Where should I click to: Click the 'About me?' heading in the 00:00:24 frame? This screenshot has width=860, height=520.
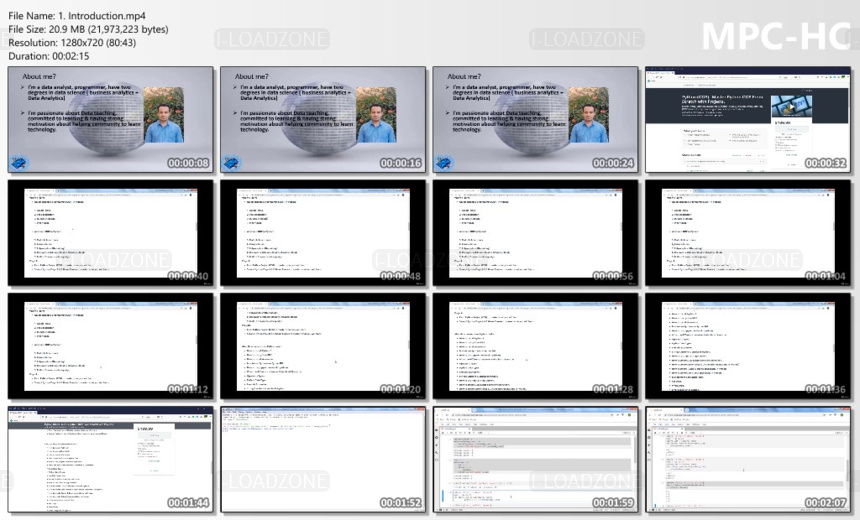coord(464,77)
